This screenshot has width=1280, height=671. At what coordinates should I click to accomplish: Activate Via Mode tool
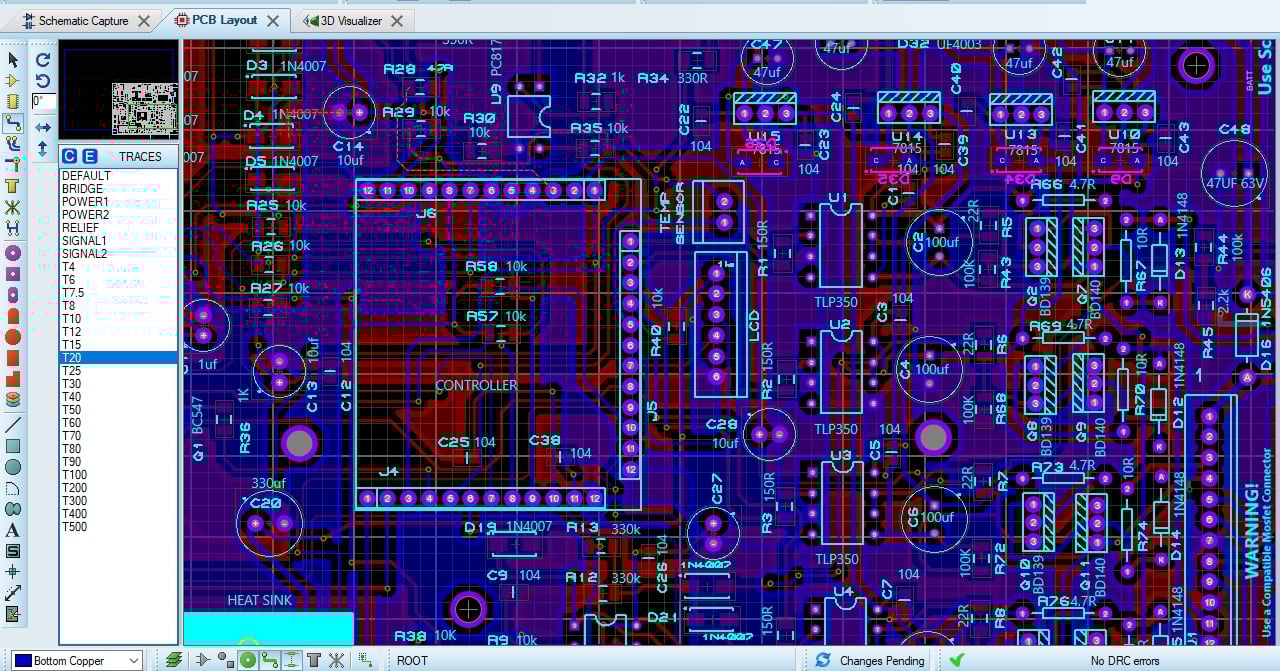pyautogui.click(x=13, y=165)
